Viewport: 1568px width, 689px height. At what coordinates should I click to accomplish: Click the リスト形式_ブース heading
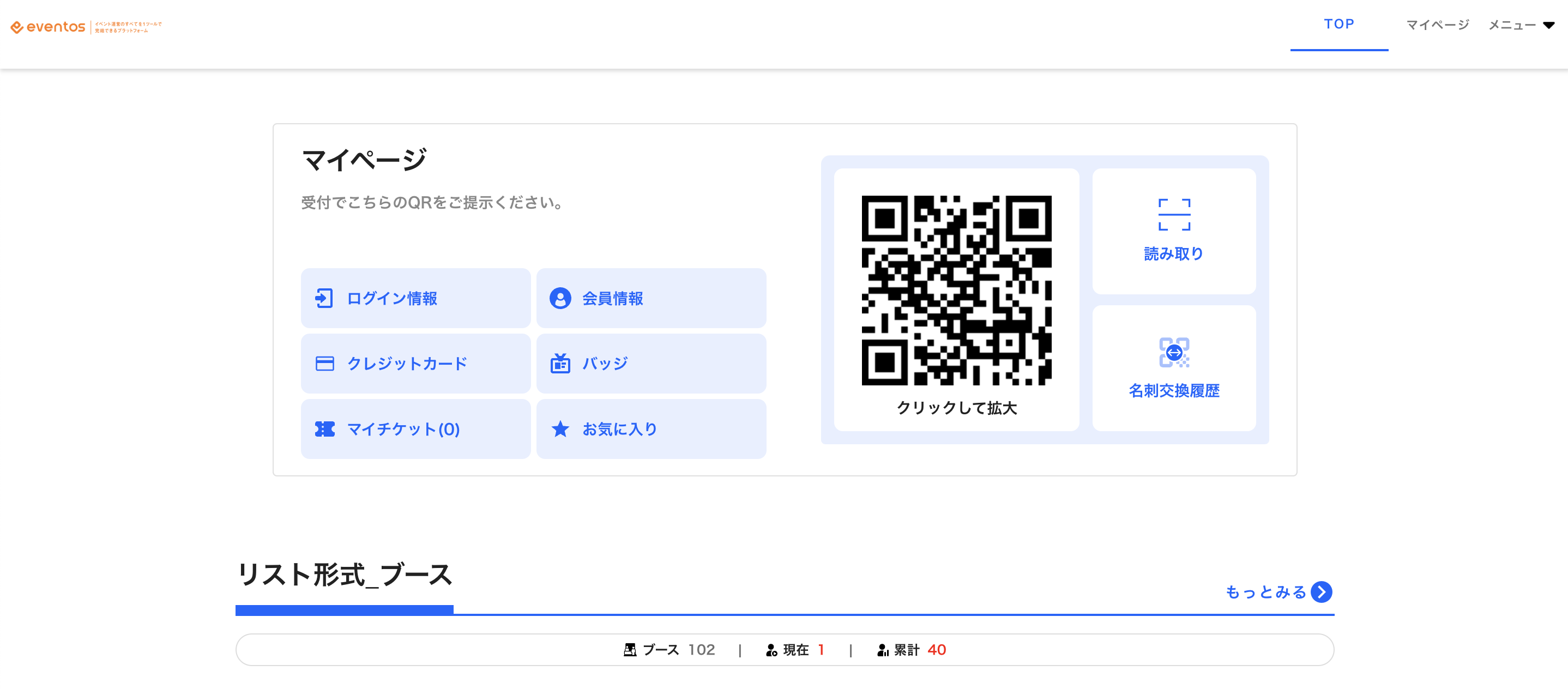pyautogui.click(x=345, y=575)
